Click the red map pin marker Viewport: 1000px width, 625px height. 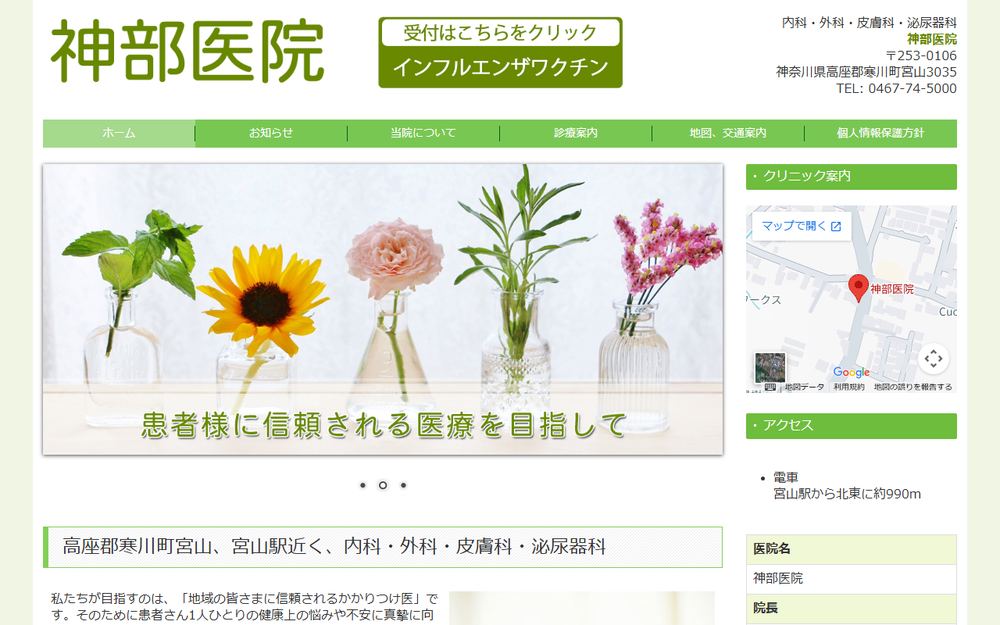[858, 288]
